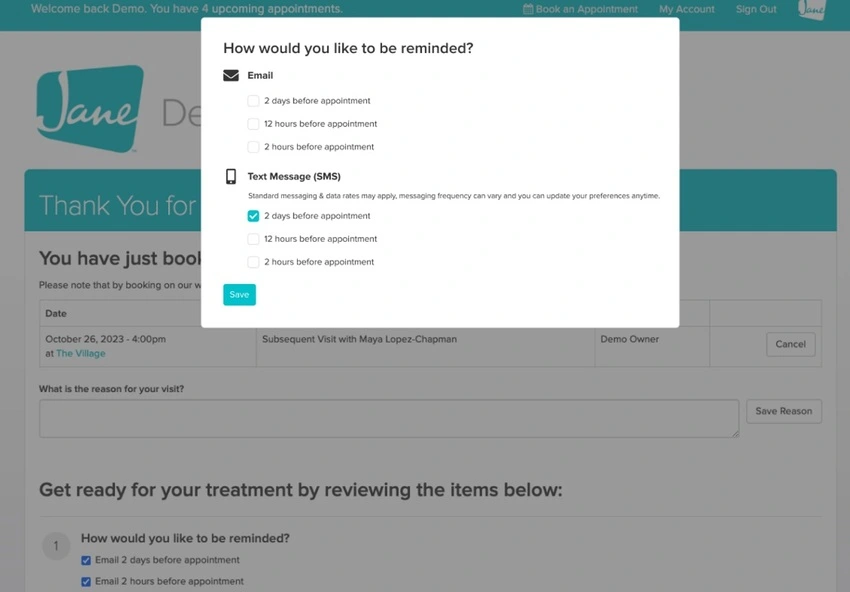Click the mobile phone SMS icon
This screenshot has width=850, height=592.
coord(231,177)
